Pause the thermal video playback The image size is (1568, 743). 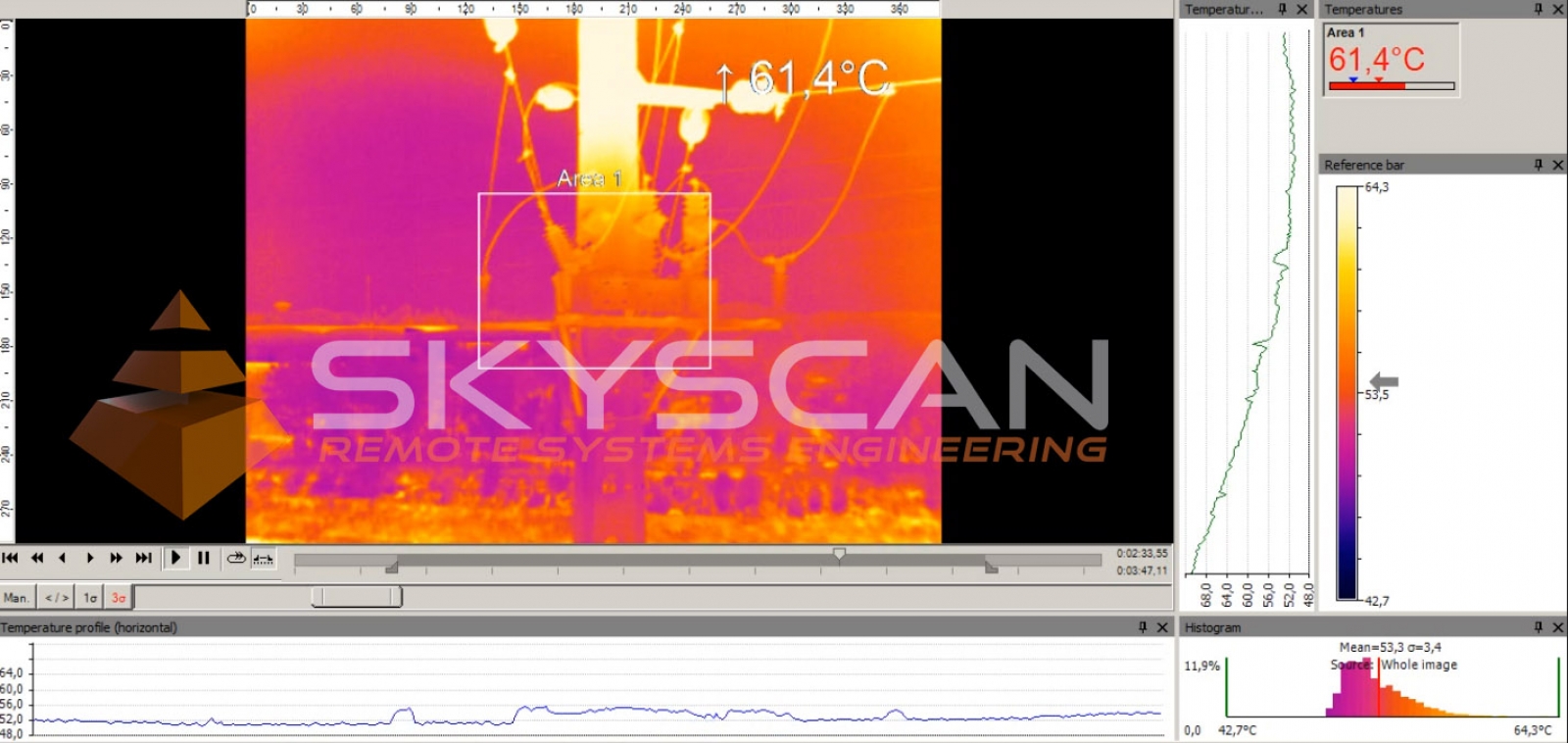pyautogui.click(x=204, y=558)
